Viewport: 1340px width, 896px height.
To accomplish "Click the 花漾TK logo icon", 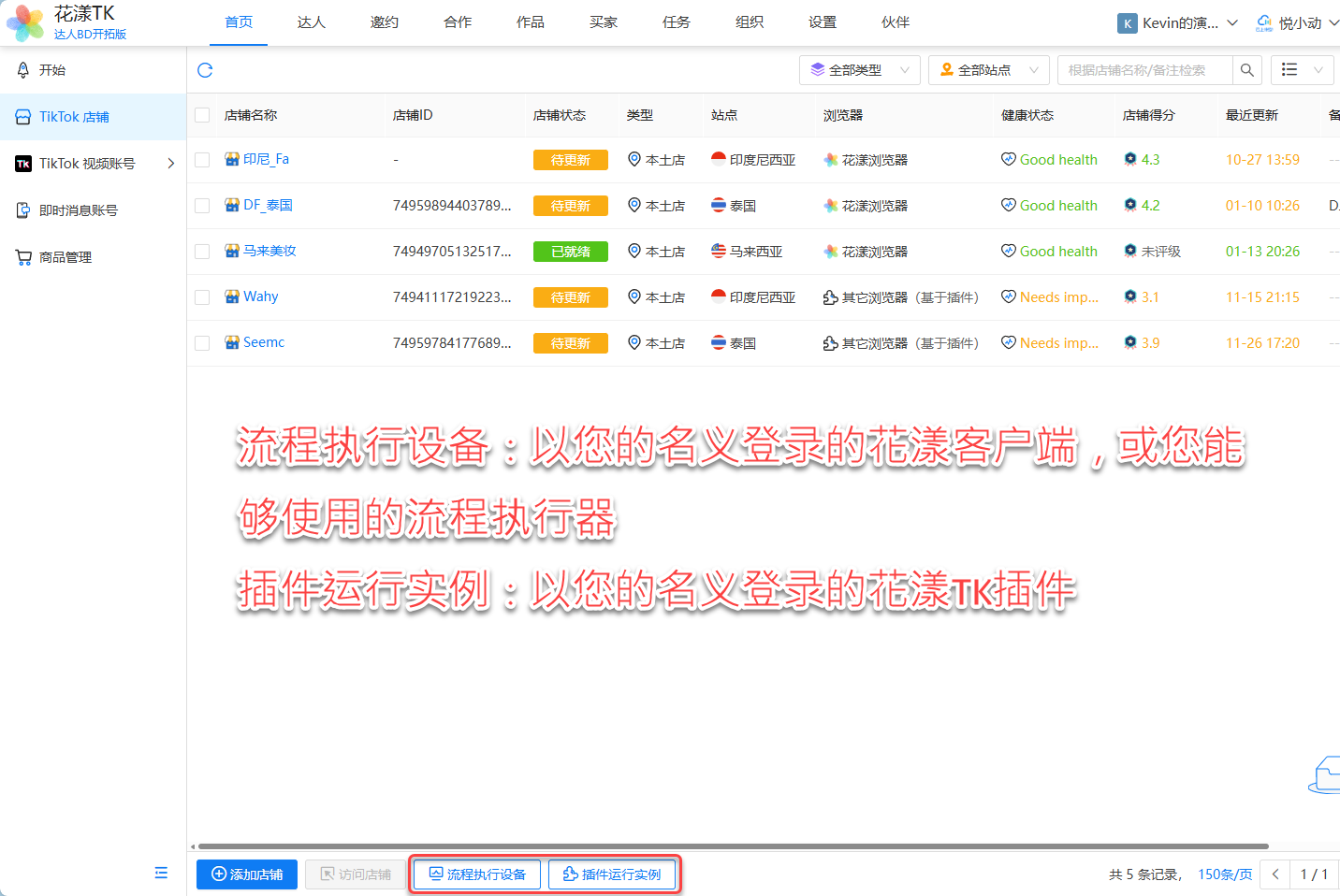I will coord(25,22).
